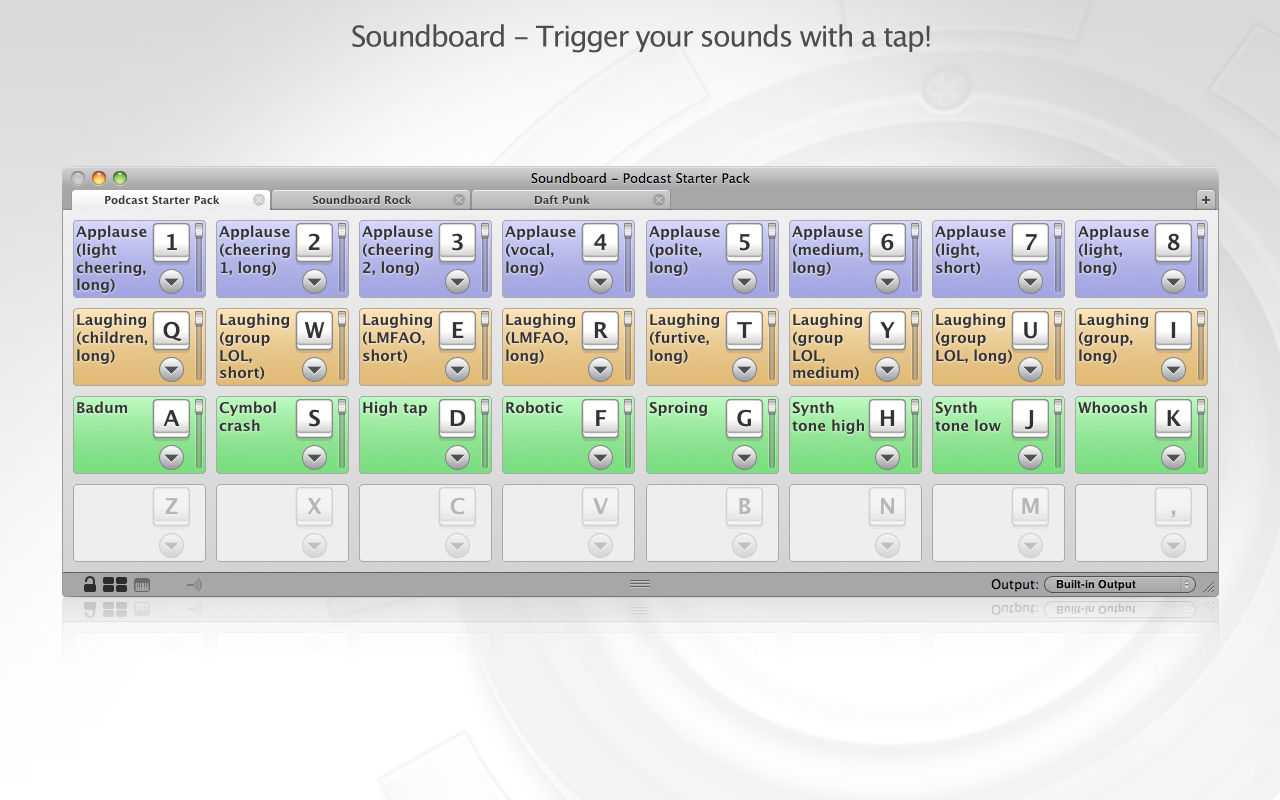Trigger the E key for Laughing LMFAO short
1280x800 pixels.
click(x=457, y=331)
